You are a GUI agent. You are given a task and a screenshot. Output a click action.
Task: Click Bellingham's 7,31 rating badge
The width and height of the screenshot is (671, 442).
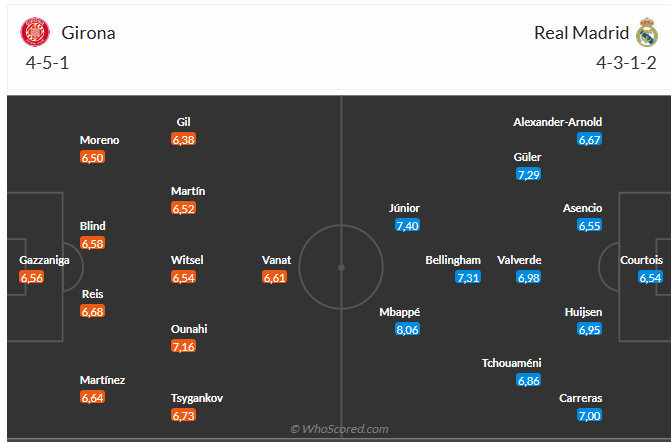(468, 277)
